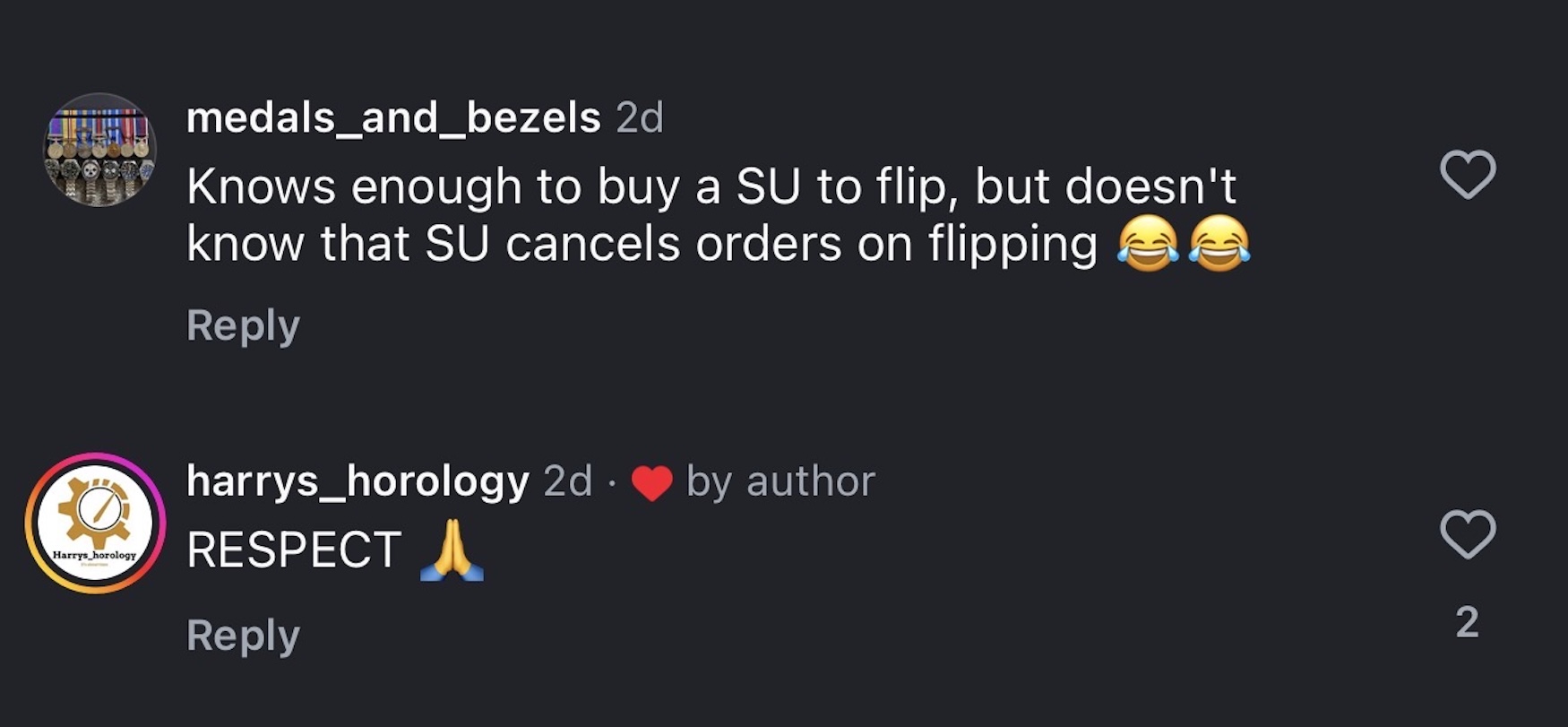View the 2 likes count on RESPECT comment
The height and width of the screenshot is (727, 1568).
[1467, 622]
